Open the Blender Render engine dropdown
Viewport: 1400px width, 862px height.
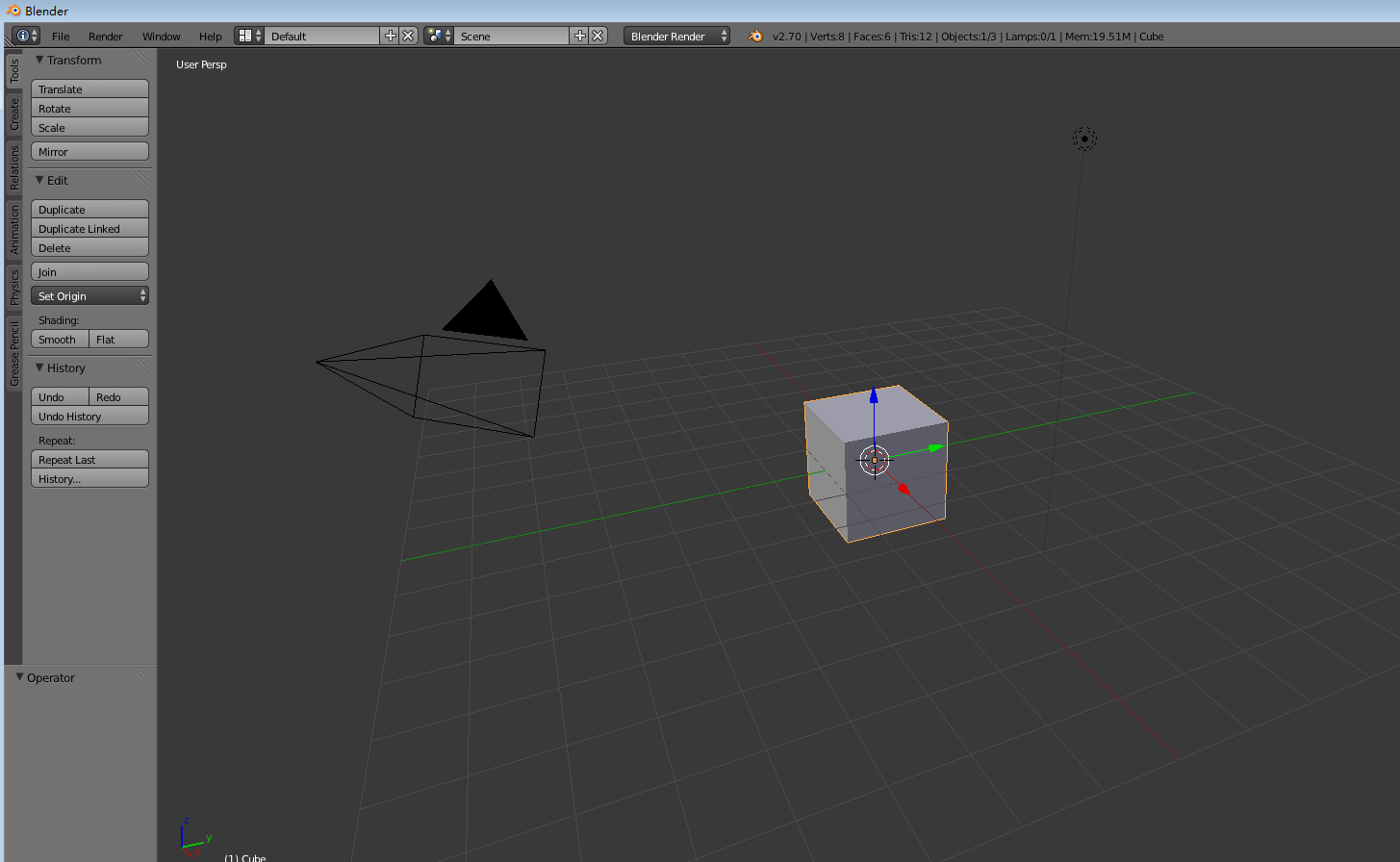(676, 36)
